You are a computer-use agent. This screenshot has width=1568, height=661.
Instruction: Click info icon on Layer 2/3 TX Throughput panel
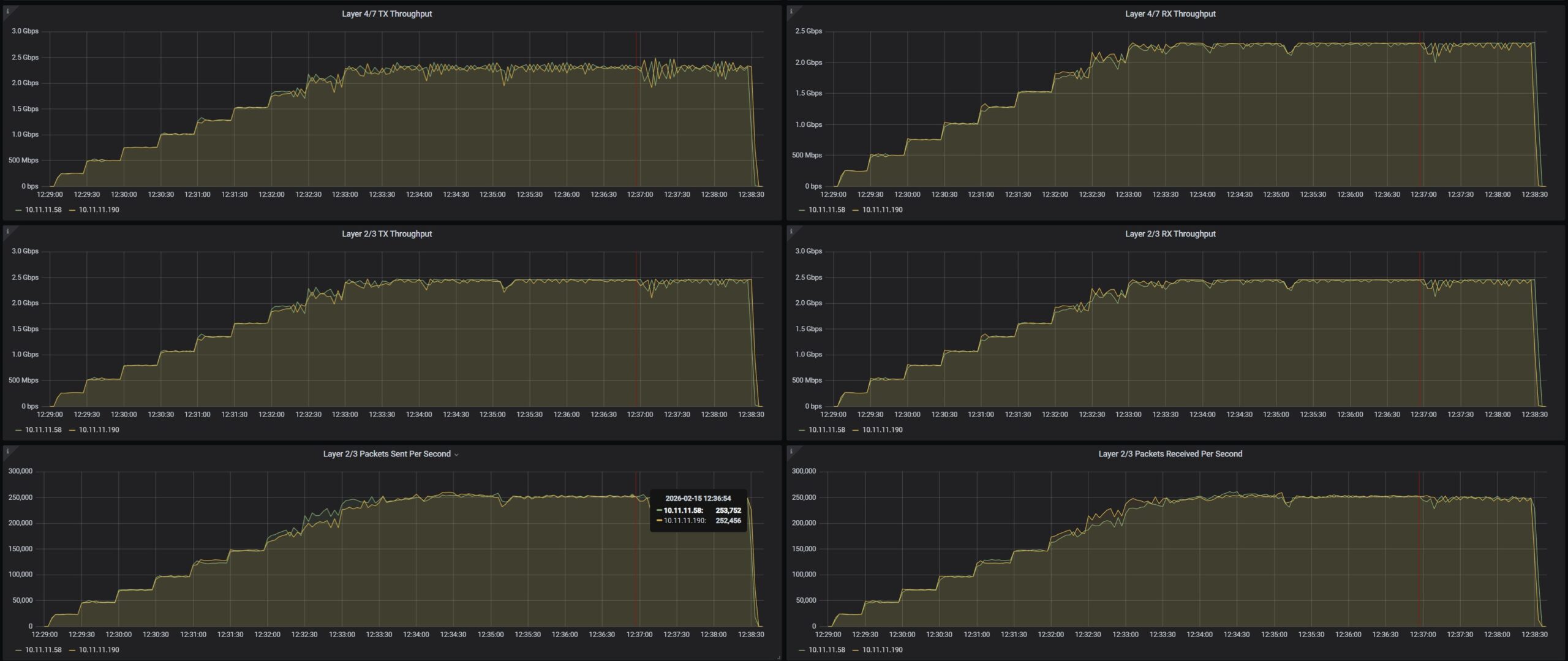7,232
